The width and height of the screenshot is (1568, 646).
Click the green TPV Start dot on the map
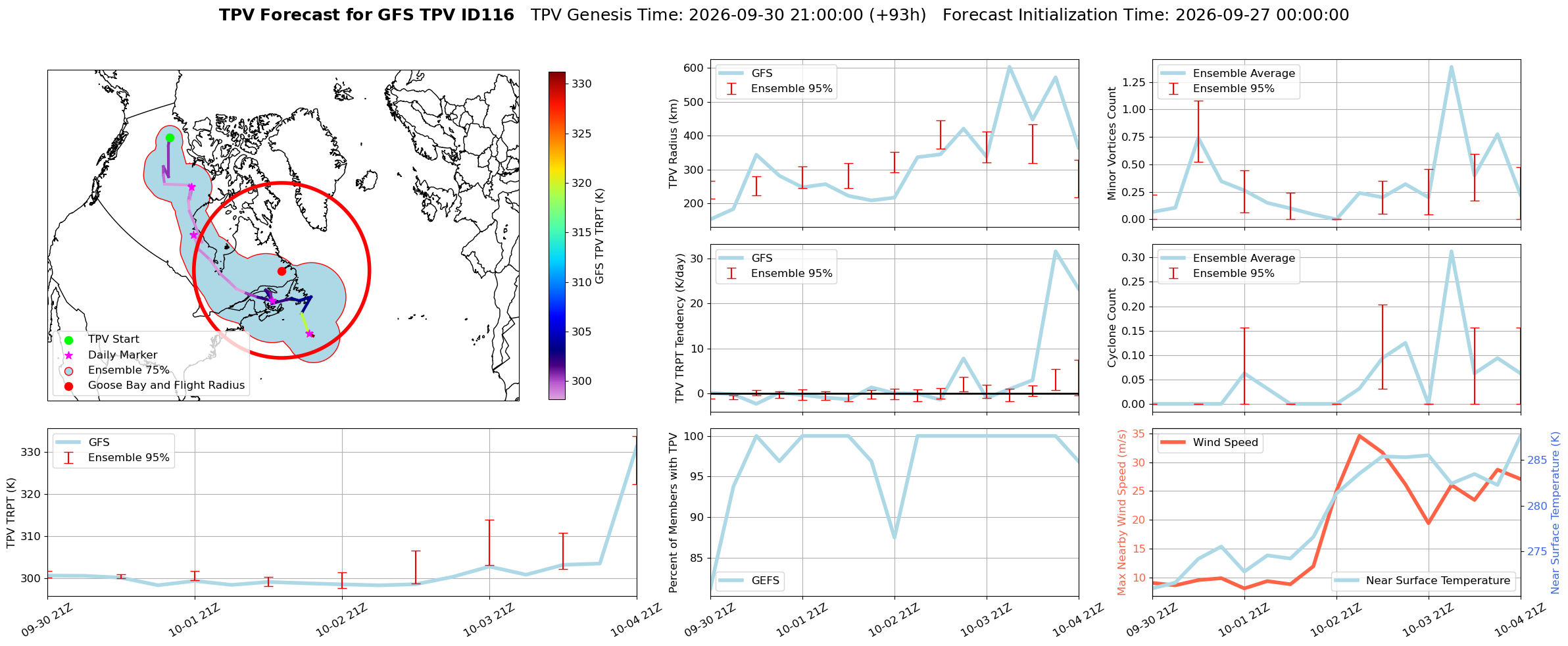click(170, 137)
